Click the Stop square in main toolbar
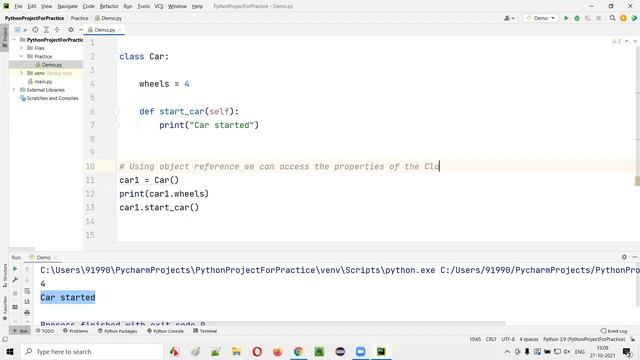Screen dimensions: 640x360 pyautogui.click(x=598, y=18)
